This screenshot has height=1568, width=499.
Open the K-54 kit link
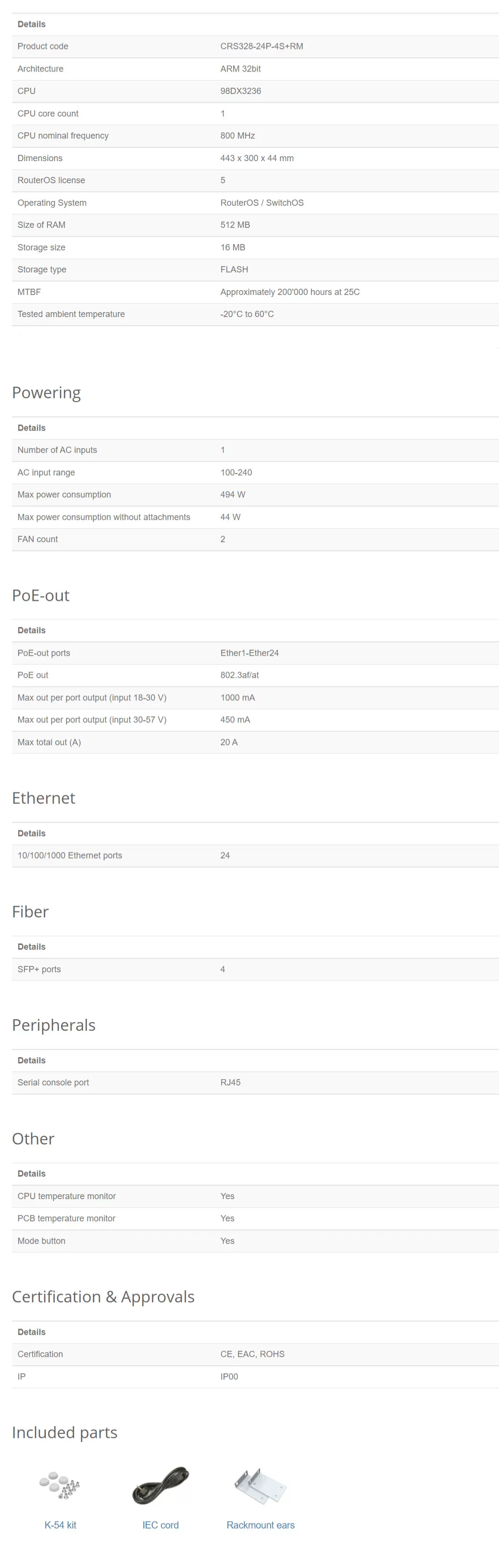[x=60, y=1525]
